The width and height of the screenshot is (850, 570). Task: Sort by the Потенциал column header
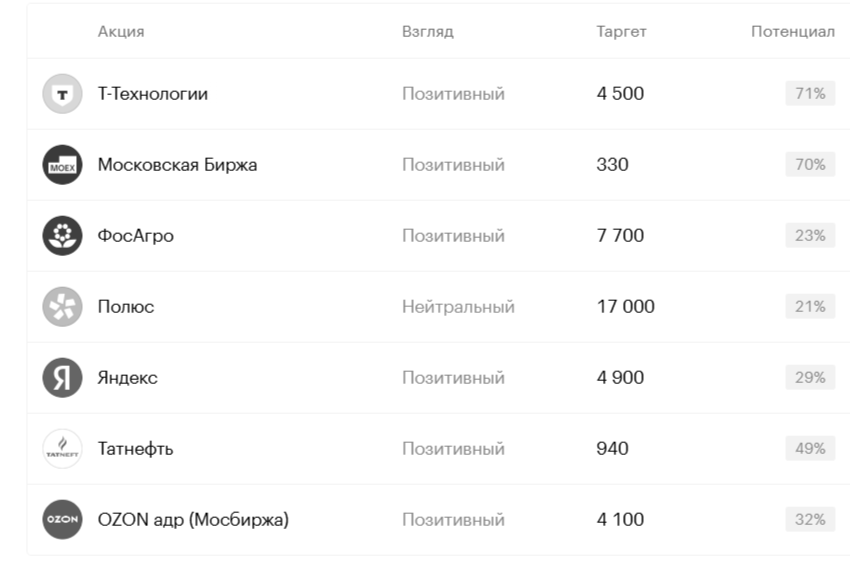click(792, 32)
